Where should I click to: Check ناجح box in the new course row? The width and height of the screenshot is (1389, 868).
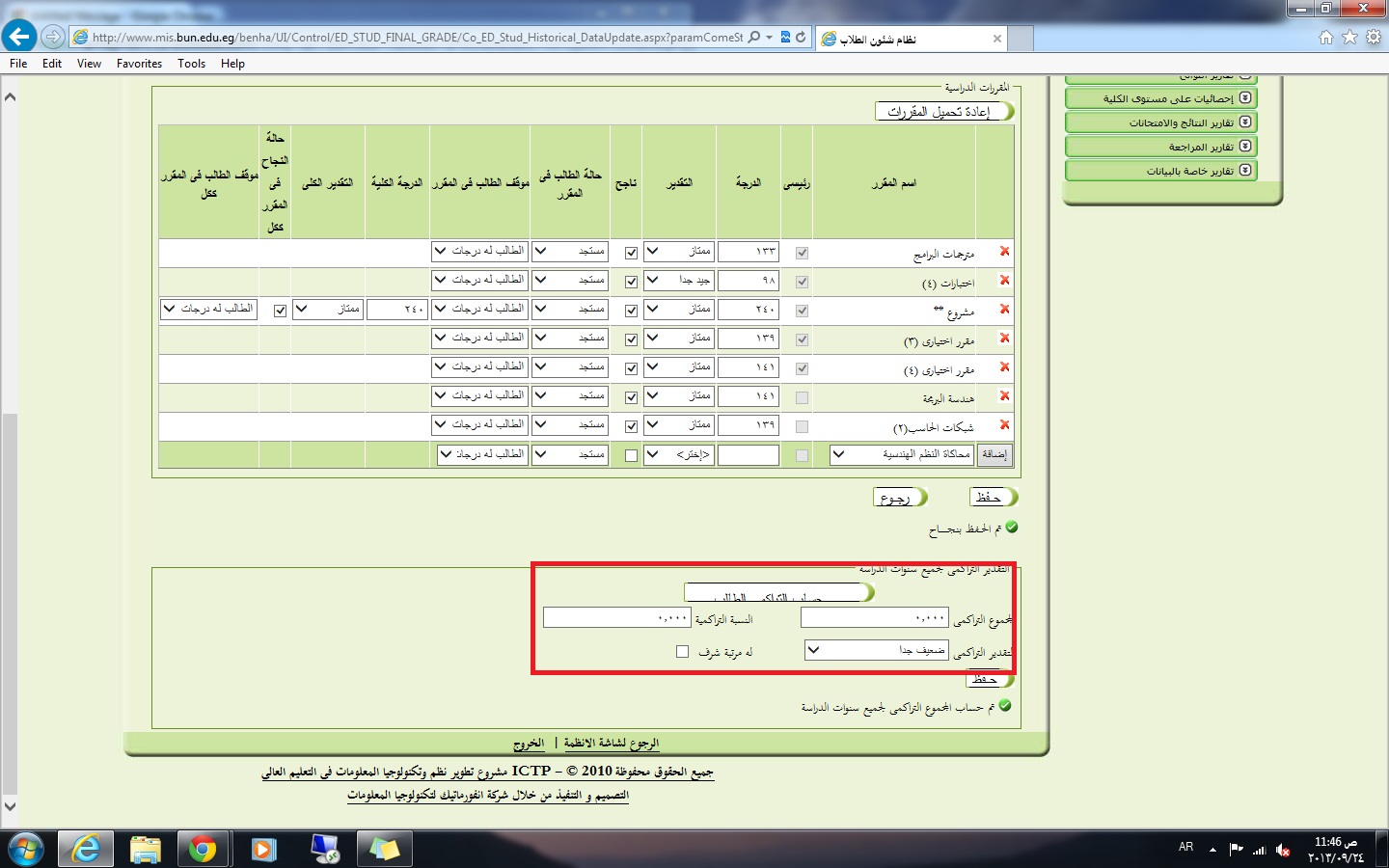[x=631, y=455]
